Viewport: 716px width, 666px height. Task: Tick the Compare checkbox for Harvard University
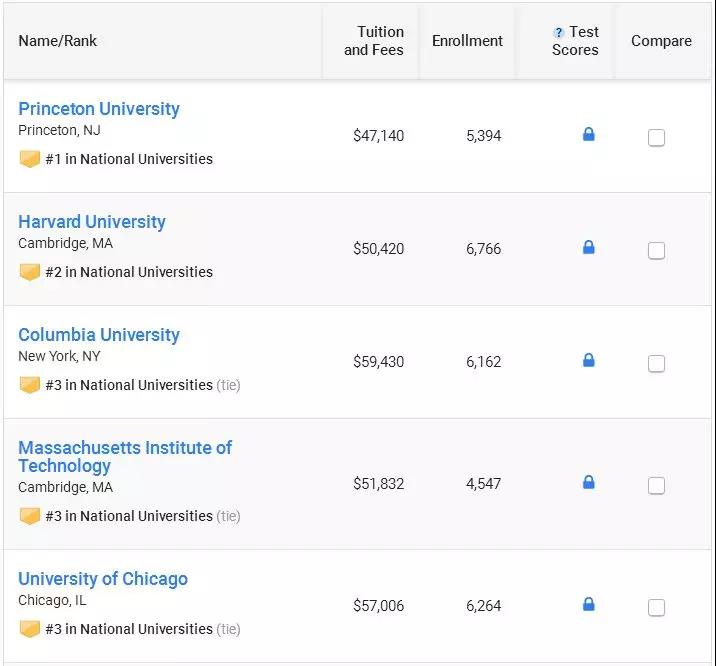[656, 251]
